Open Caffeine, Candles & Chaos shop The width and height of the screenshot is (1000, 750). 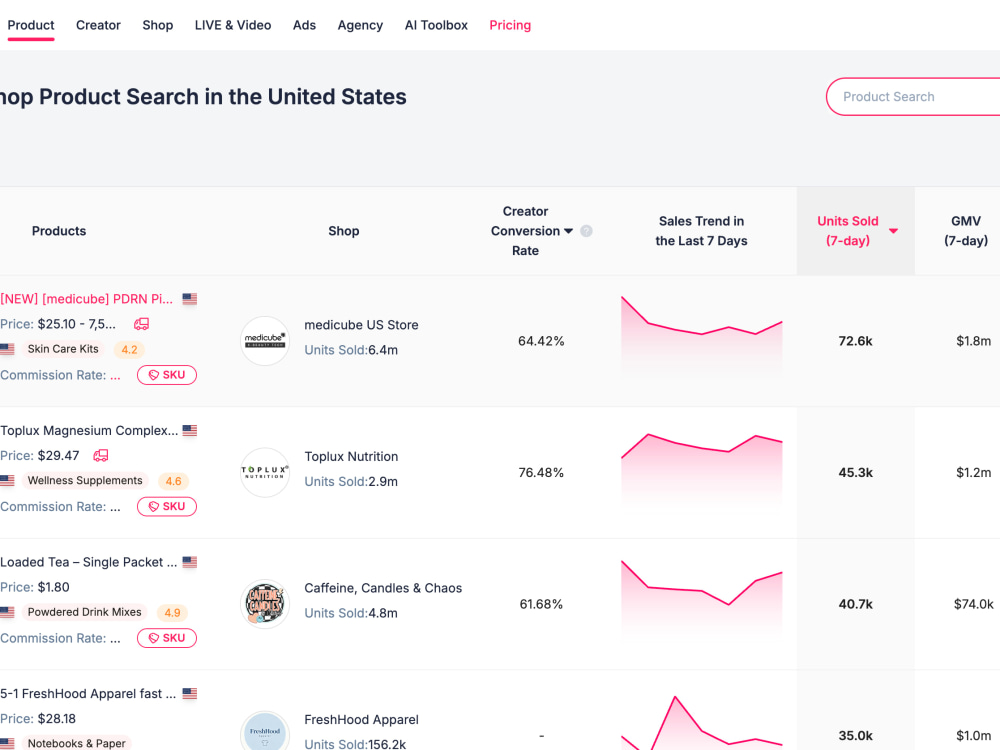(383, 588)
